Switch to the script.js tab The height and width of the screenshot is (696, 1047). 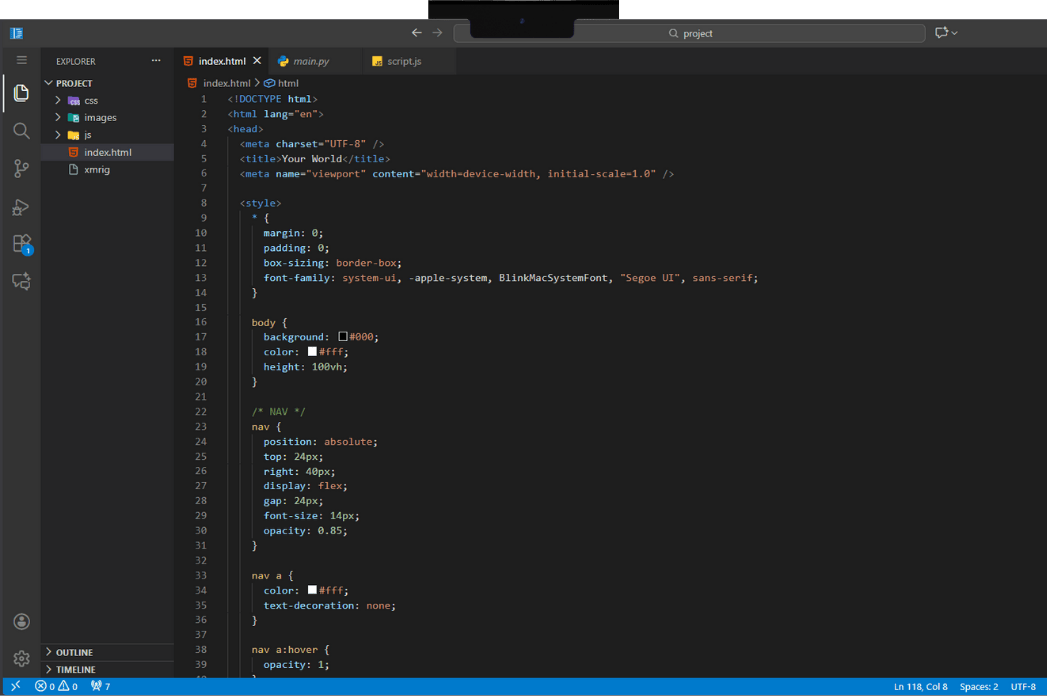[403, 61]
